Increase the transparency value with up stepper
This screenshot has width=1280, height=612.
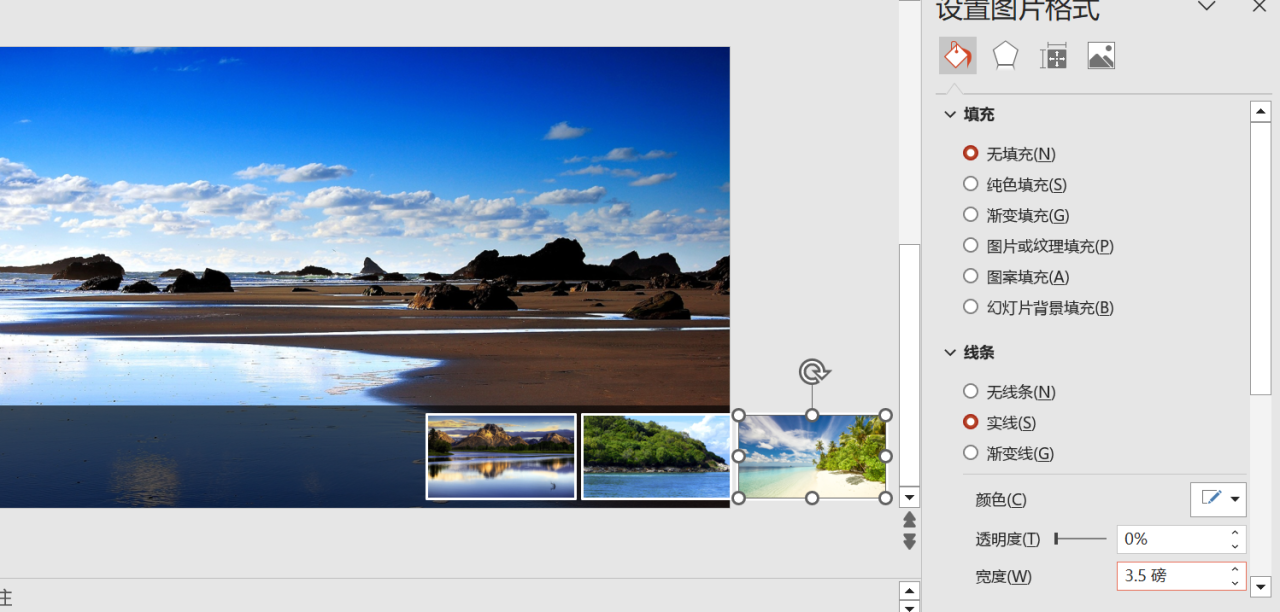click(1235, 533)
